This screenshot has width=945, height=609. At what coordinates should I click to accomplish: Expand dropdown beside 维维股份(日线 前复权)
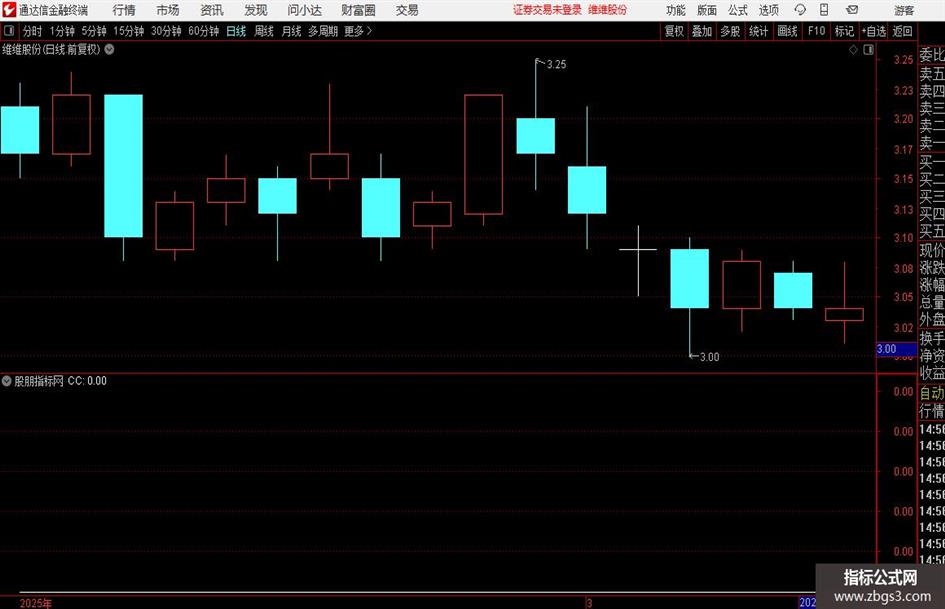coord(109,49)
